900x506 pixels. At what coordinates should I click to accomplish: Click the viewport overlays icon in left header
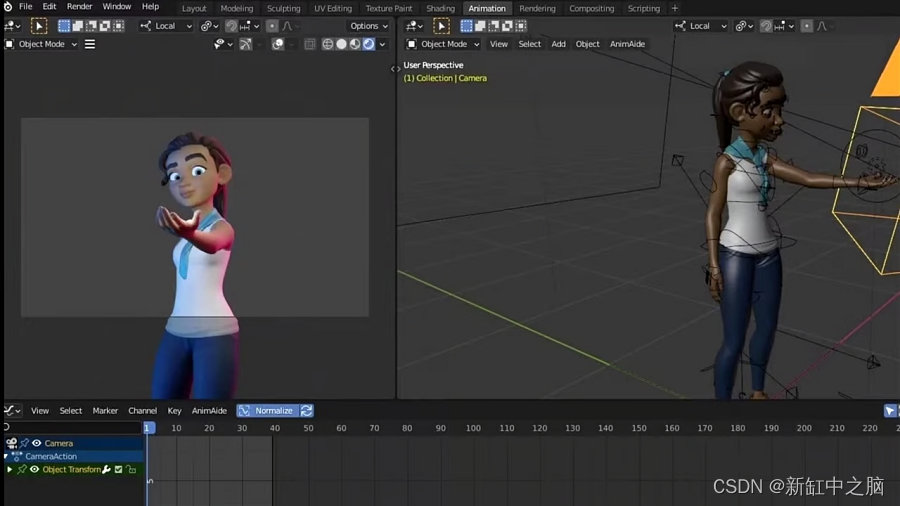click(278, 44)
